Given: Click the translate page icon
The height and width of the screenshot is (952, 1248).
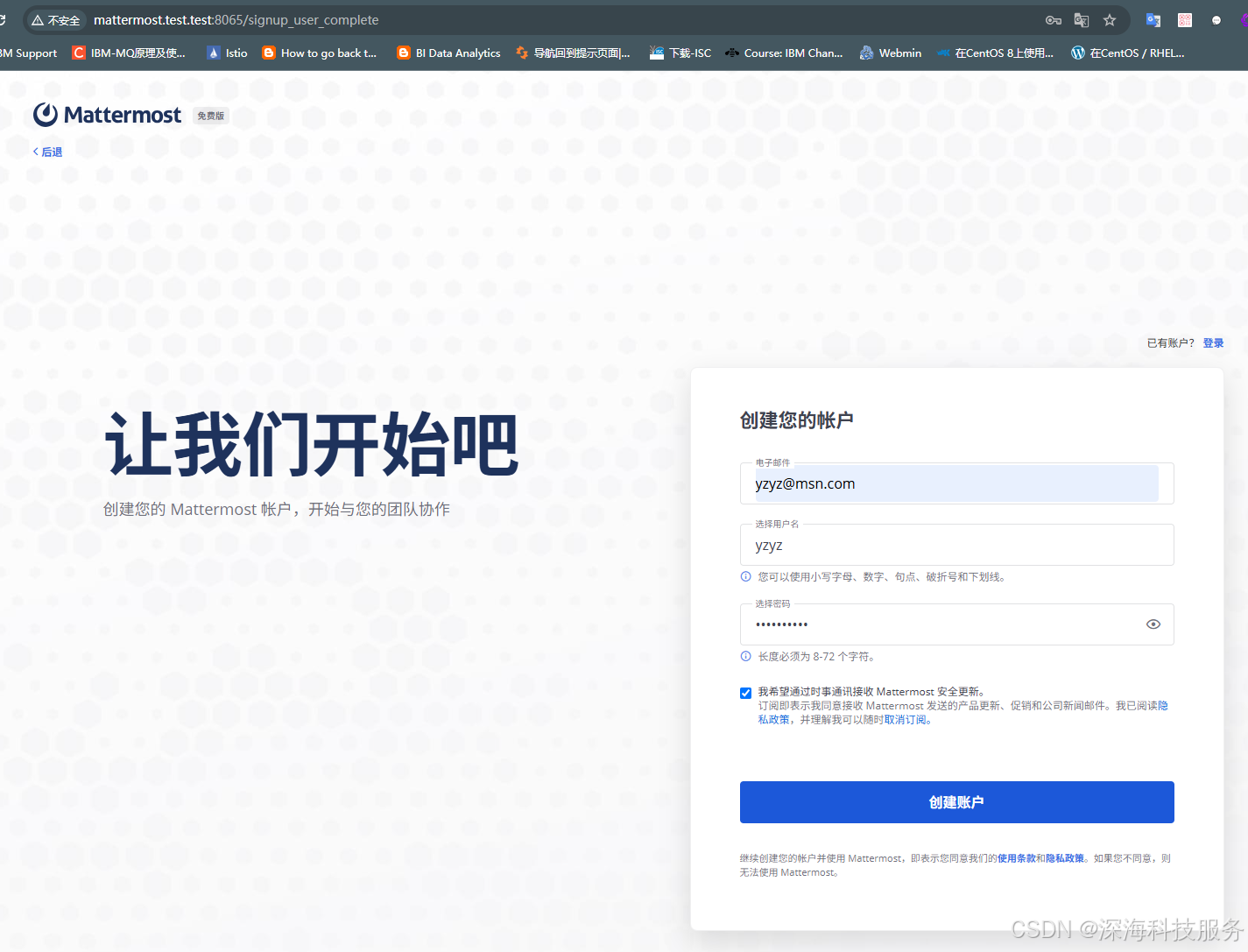Looking at the screenshot, I should click(x=1082, y=20).
